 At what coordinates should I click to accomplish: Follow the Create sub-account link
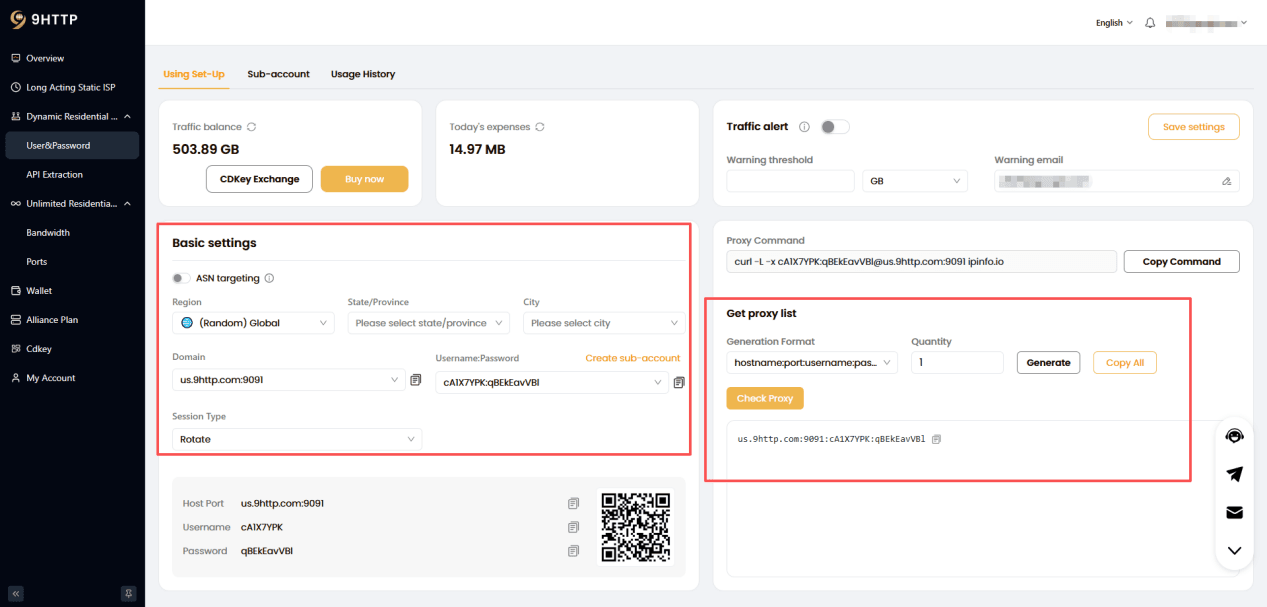click(x=632, y=358)
